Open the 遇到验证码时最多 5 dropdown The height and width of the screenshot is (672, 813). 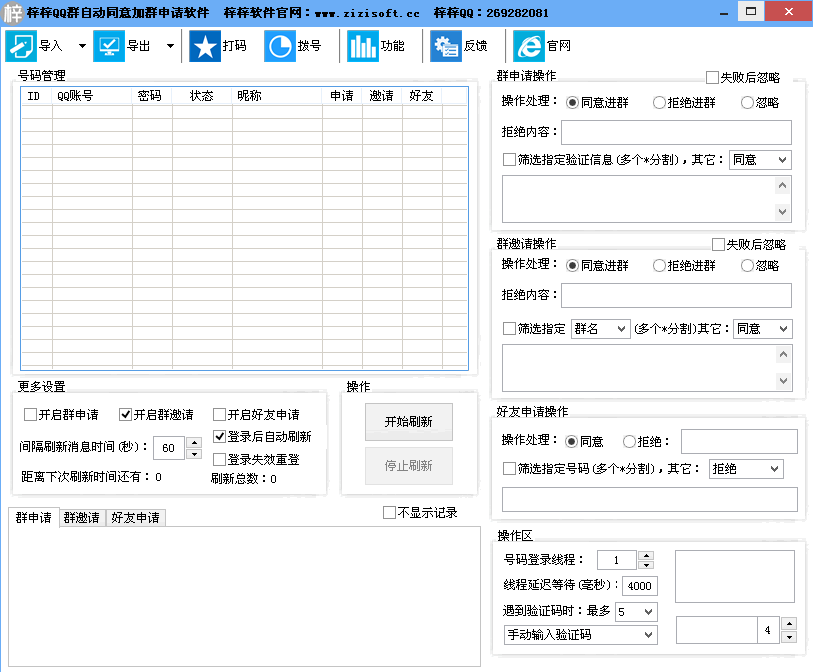(636, 612)
